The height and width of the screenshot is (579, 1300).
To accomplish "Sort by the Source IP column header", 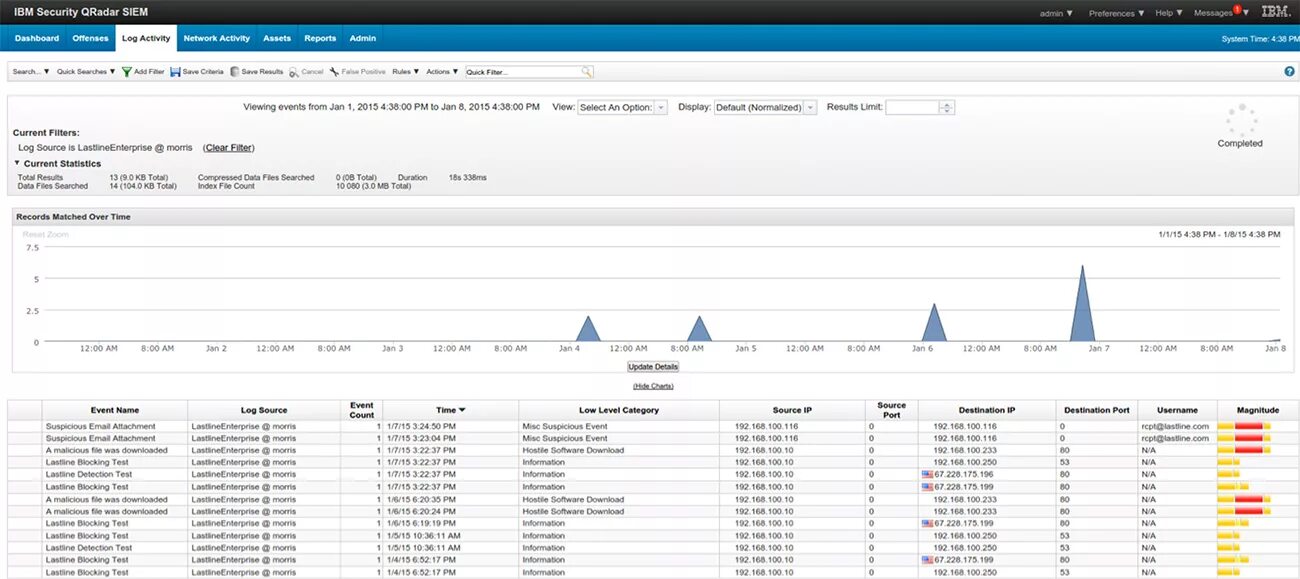I will pos(792,410).
